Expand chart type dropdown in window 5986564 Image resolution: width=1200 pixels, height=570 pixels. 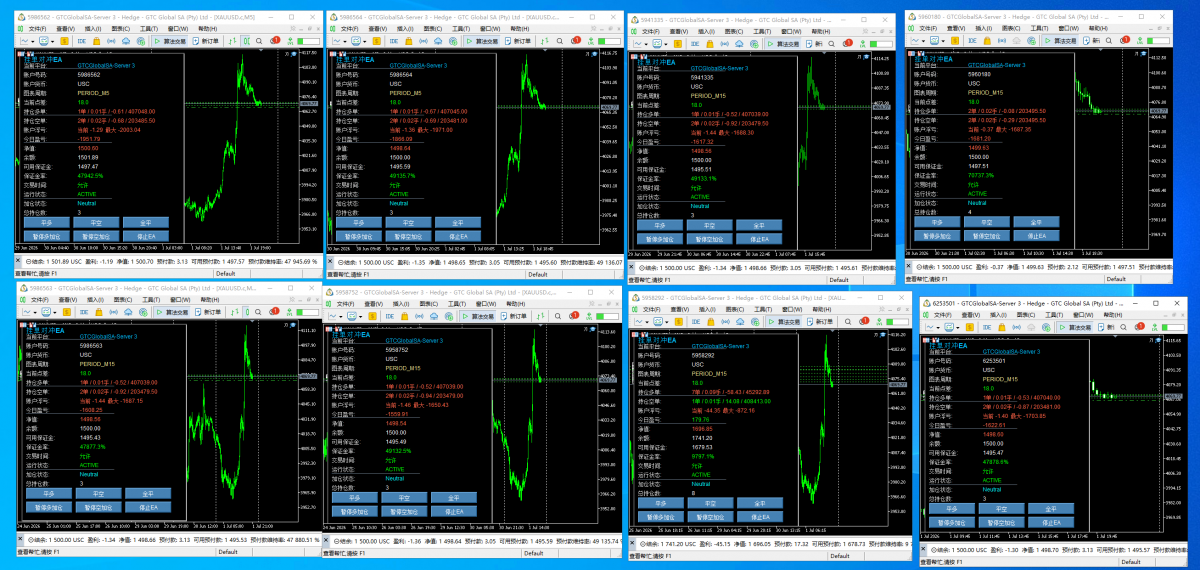pyautogui.click(x=347, y=41)
